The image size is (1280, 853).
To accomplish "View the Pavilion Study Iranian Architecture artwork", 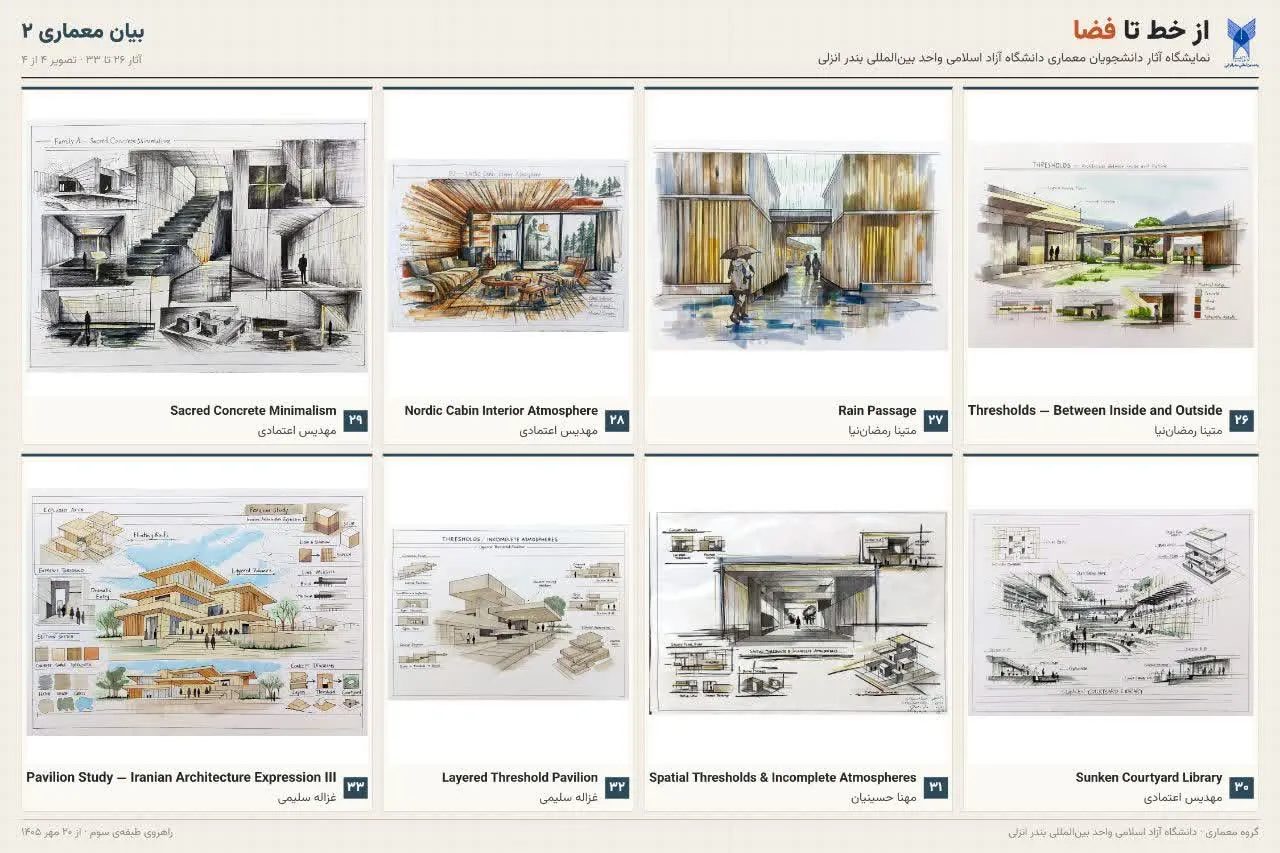I will pos(197,612).
